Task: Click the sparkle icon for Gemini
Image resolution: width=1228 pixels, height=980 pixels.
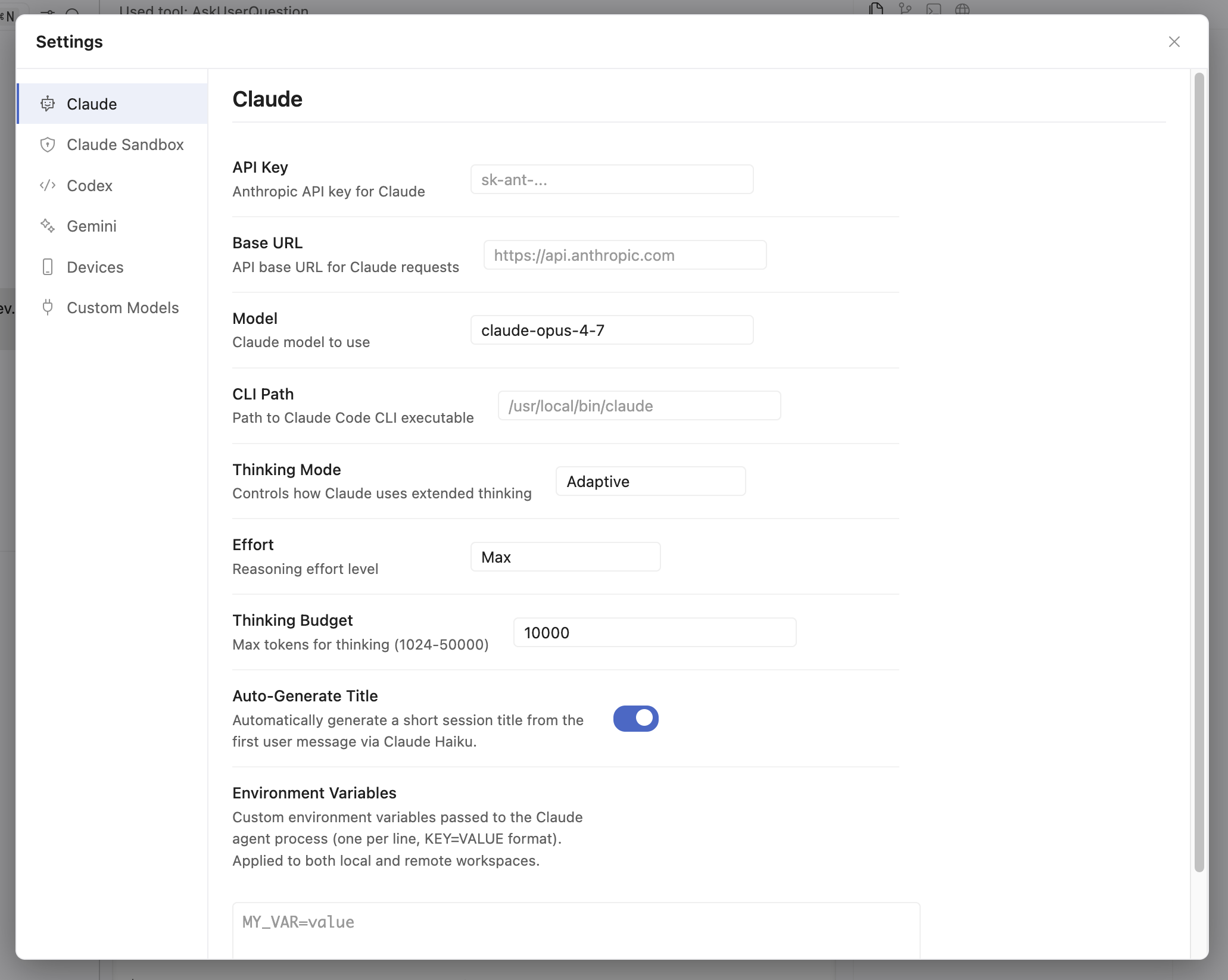Action: pos(48,226)
